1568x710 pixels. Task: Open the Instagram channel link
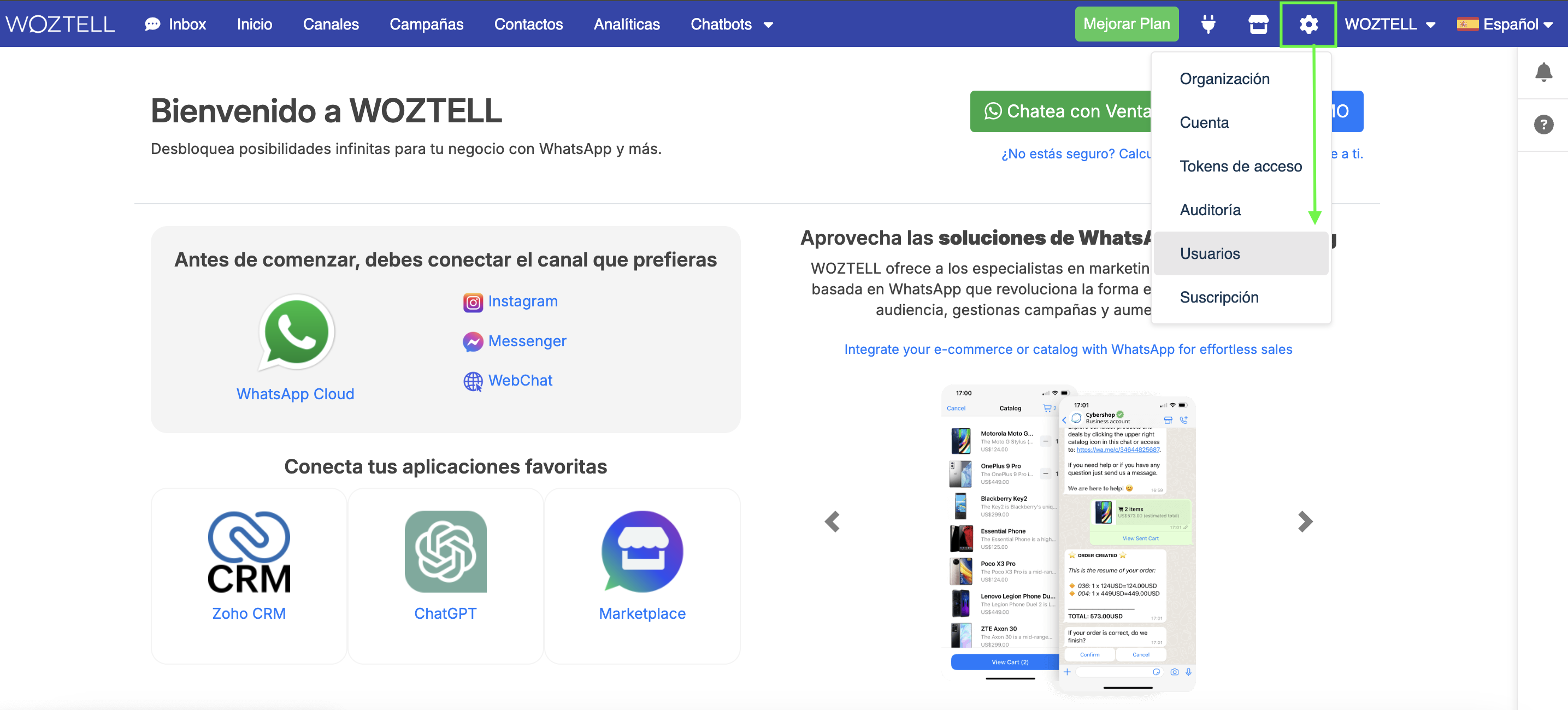point(523,302)
